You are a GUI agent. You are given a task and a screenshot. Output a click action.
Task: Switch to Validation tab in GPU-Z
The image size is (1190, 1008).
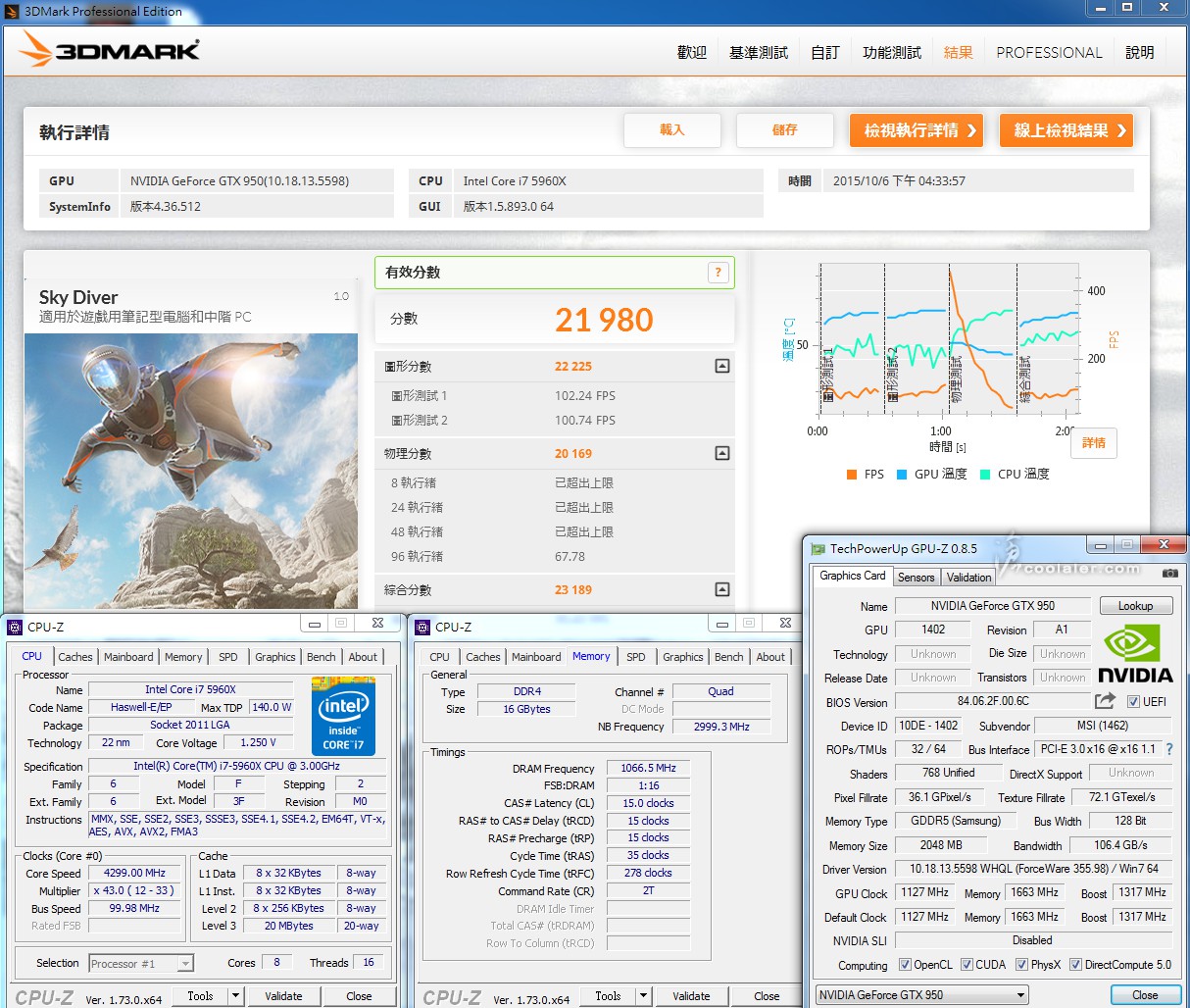click(x=969, y=578)
